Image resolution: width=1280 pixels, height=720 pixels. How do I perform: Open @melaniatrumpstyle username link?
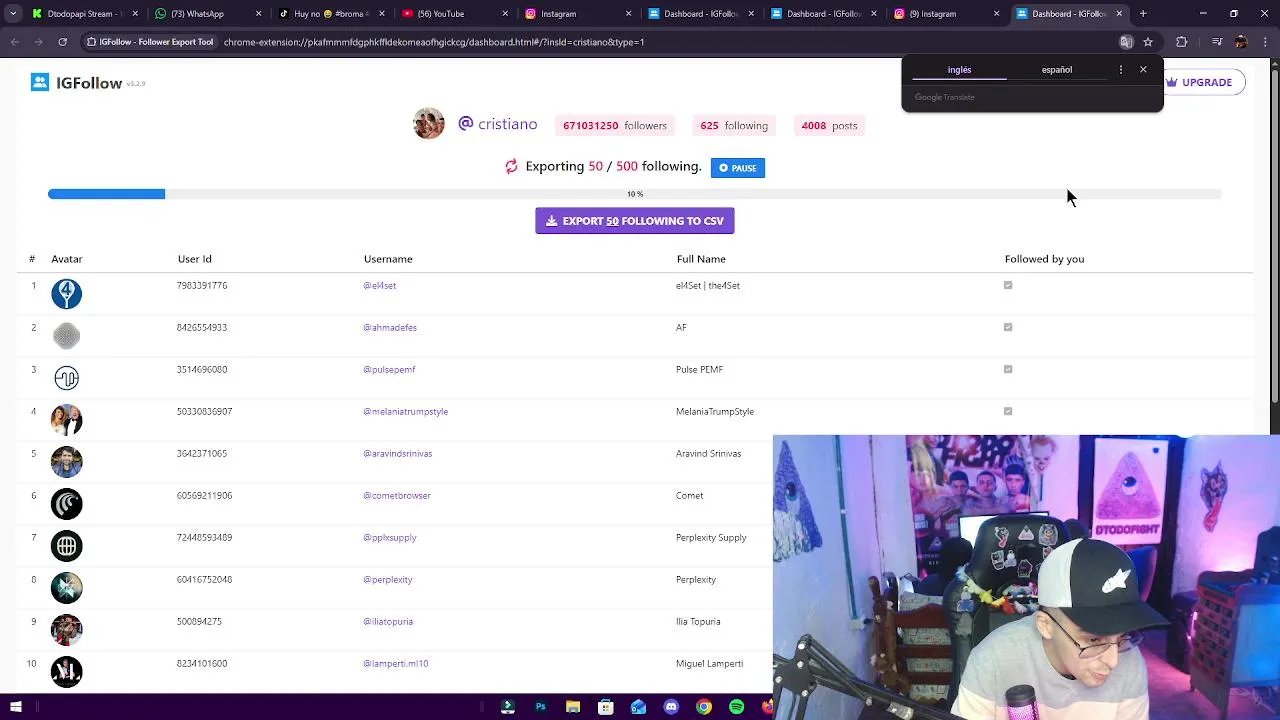click(x=406, y=411)
